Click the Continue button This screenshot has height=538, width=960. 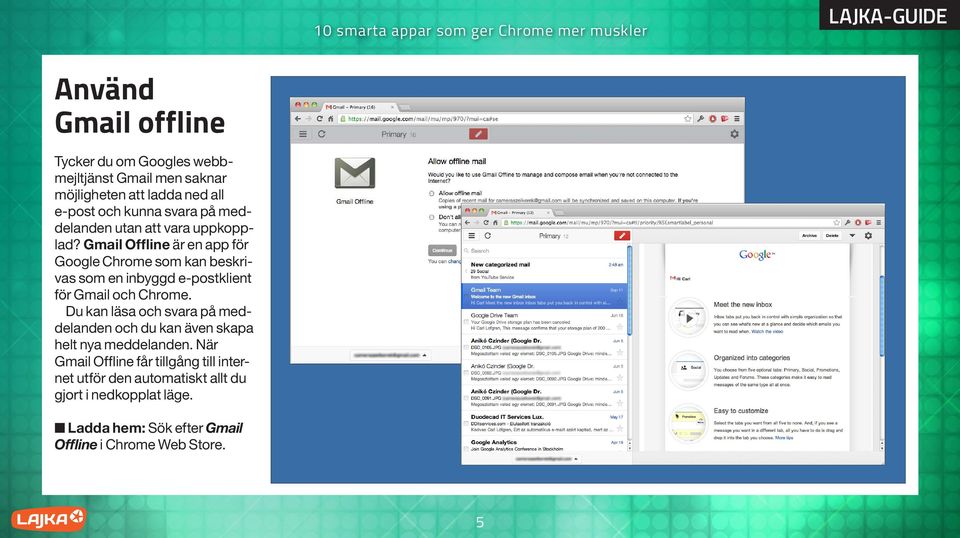tap(442, 250)
